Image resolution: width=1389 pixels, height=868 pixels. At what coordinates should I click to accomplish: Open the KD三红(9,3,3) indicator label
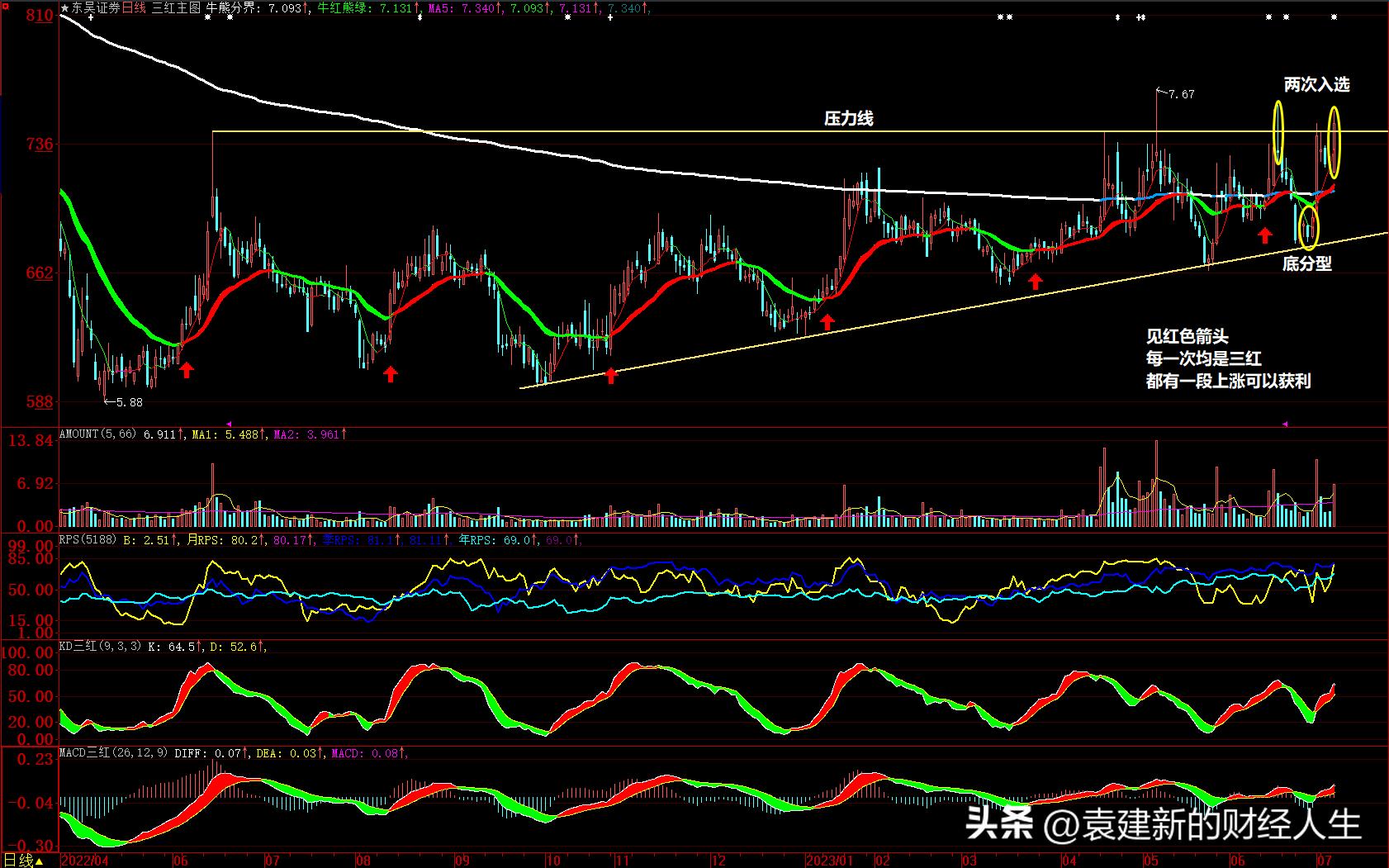point(100,647)
